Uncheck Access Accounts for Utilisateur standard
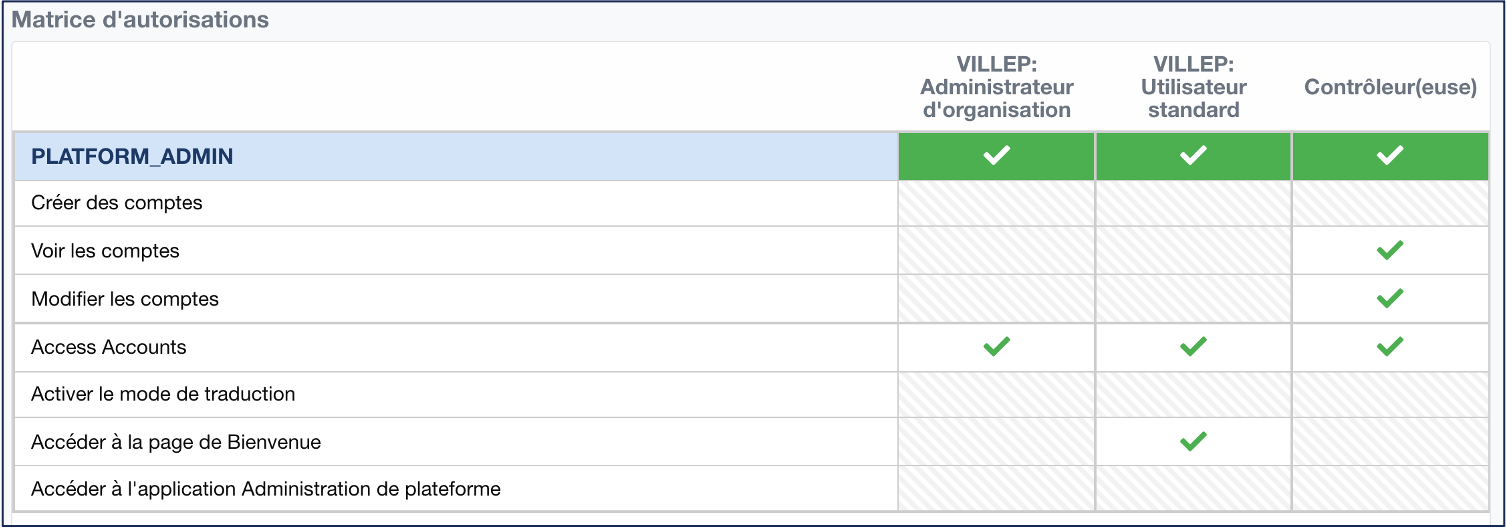1506x529 pixels. click(x=1193, y=346)
